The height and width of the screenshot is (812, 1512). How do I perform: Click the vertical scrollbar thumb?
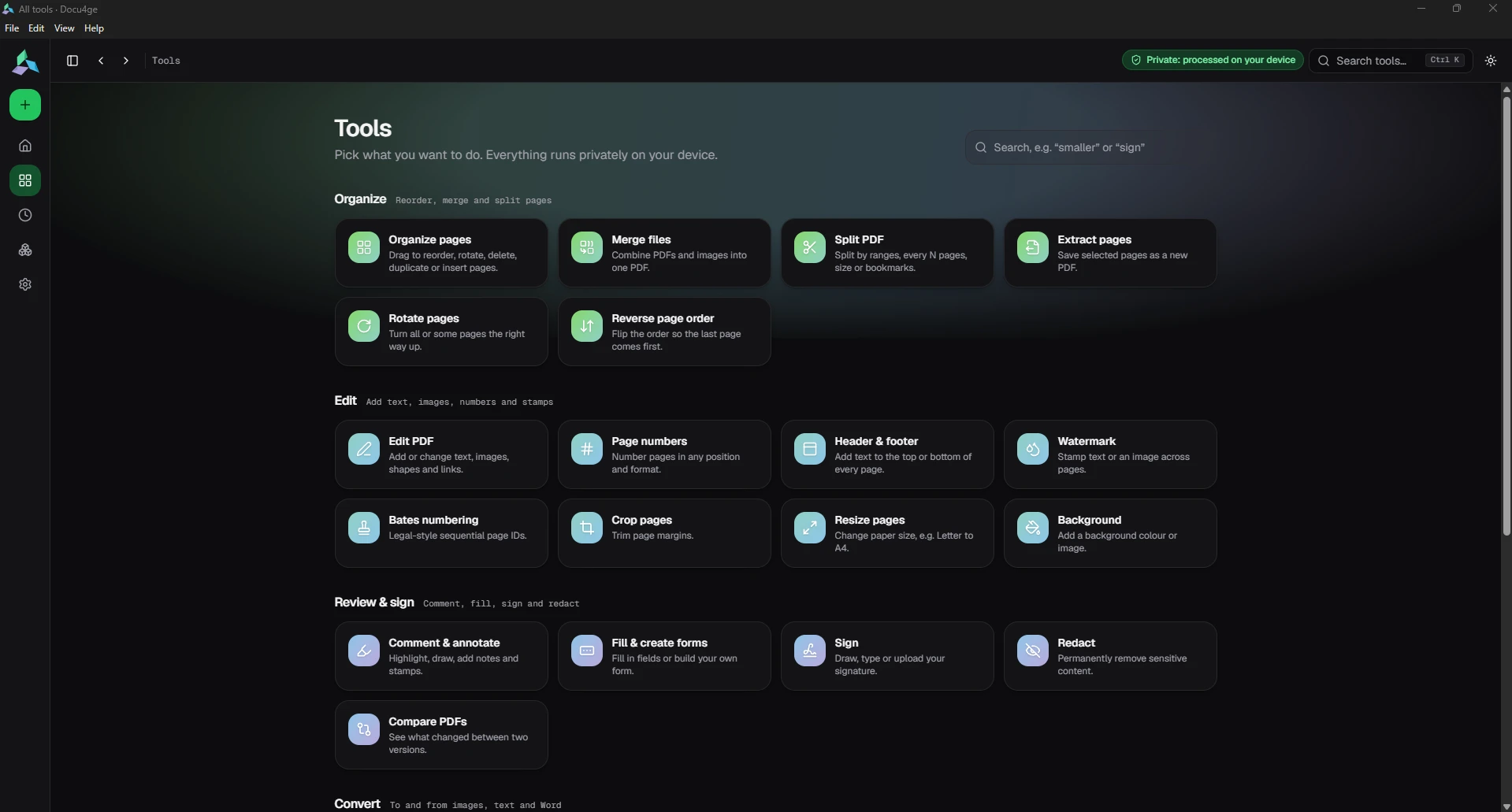click(1506, 315)
